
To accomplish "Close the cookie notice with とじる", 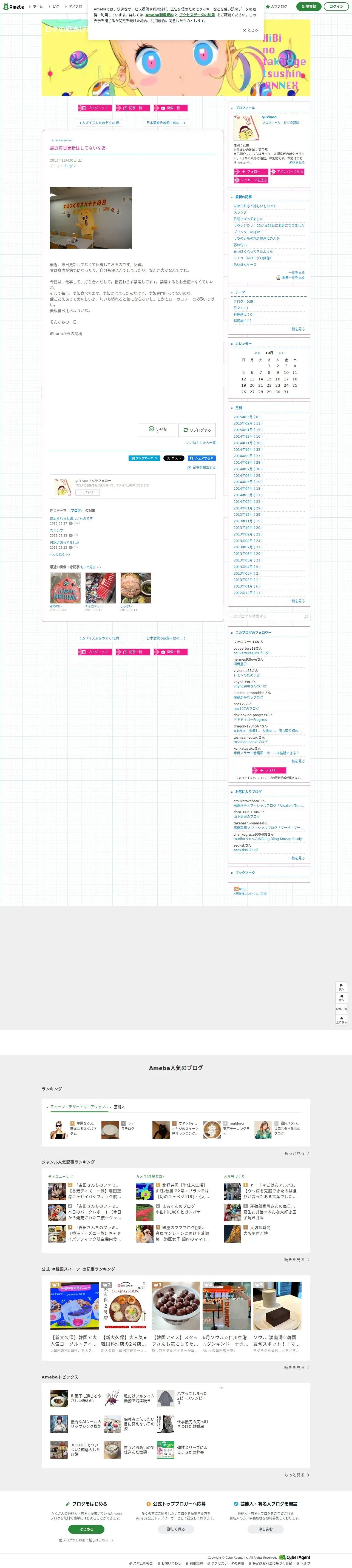I will point(250,30).
